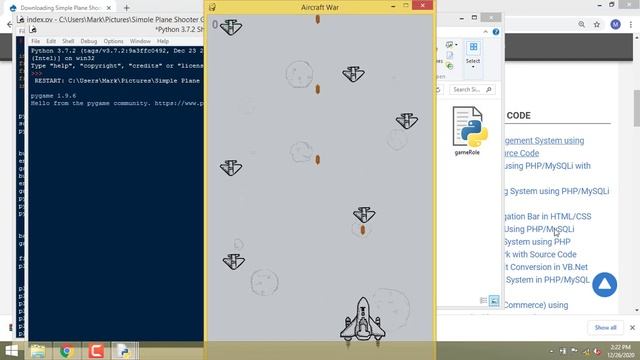
Task: Open the Edit menu in Python Shell
Action: pyautogui.click(x=51, y=41)
